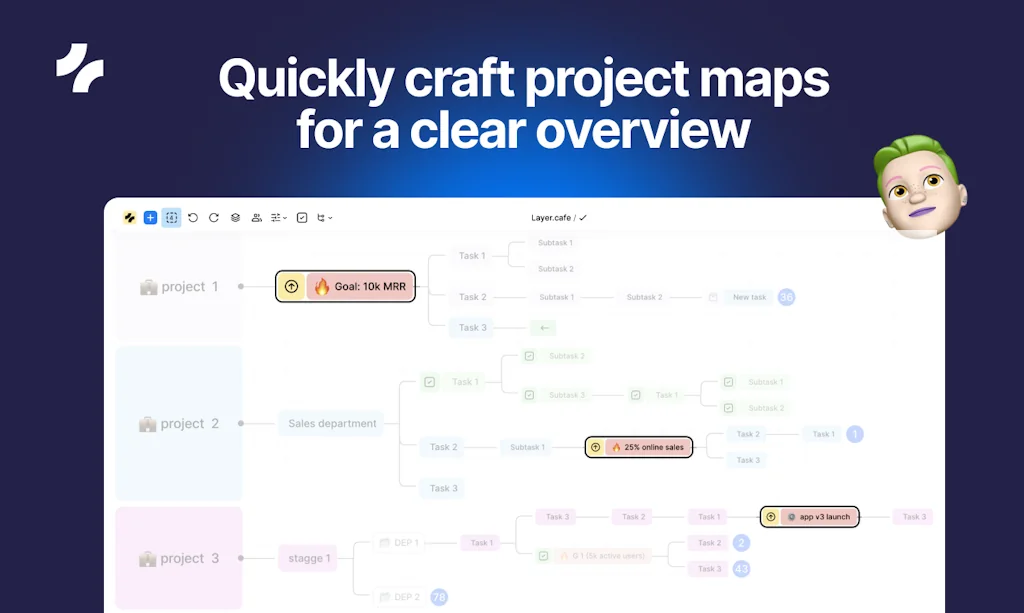Select the pink Task 3 after app v3 launch
1024x613 pixels.
tap(914, 516)
